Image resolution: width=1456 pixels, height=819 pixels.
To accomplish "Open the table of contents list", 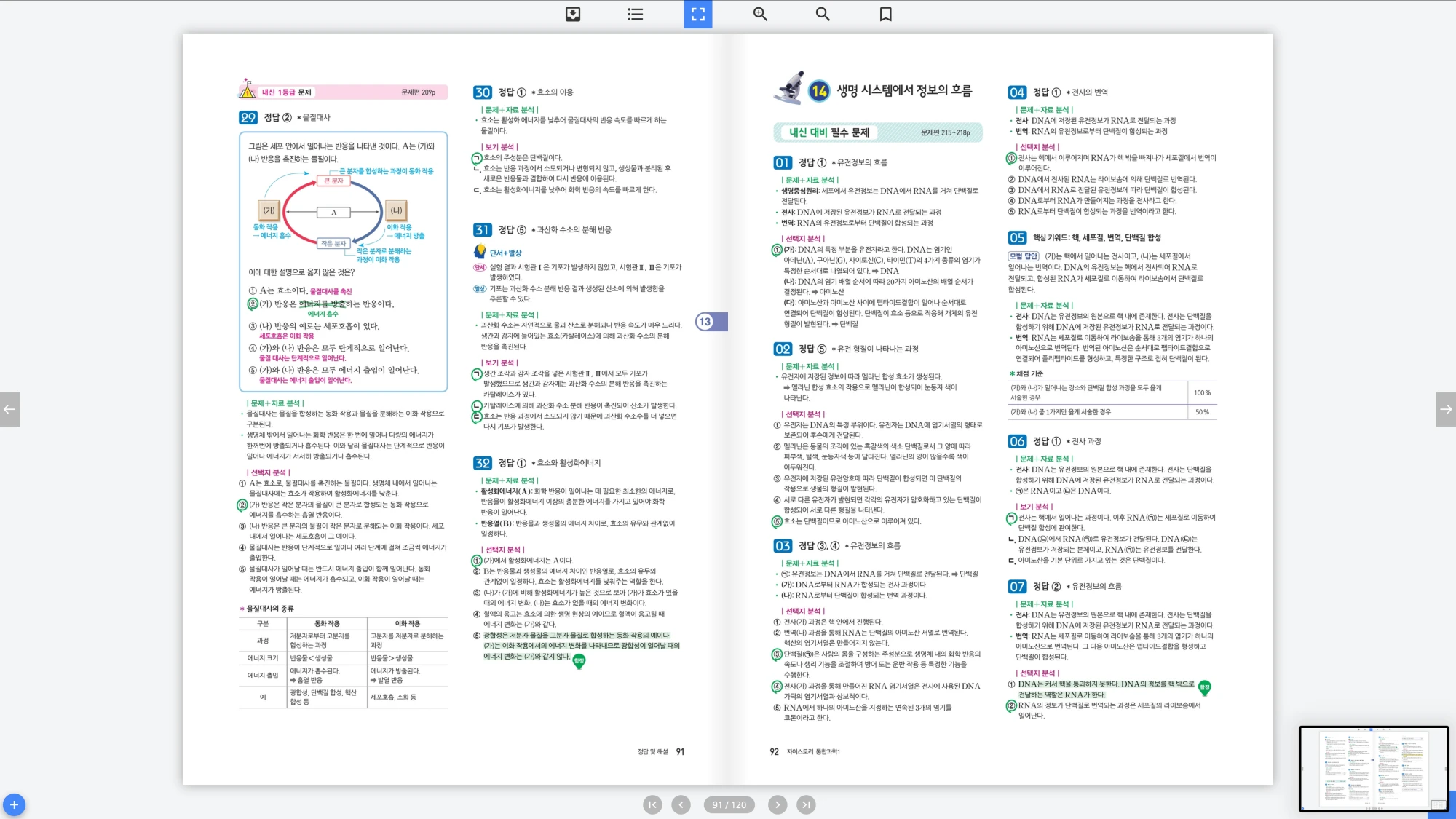I will pyautogui.click(x=636, y=14).
